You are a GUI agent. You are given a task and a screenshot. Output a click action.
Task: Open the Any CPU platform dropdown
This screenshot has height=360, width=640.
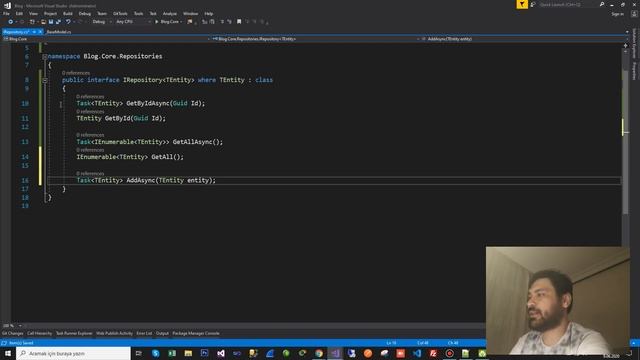pyautogui.click(x=133, y=22)
